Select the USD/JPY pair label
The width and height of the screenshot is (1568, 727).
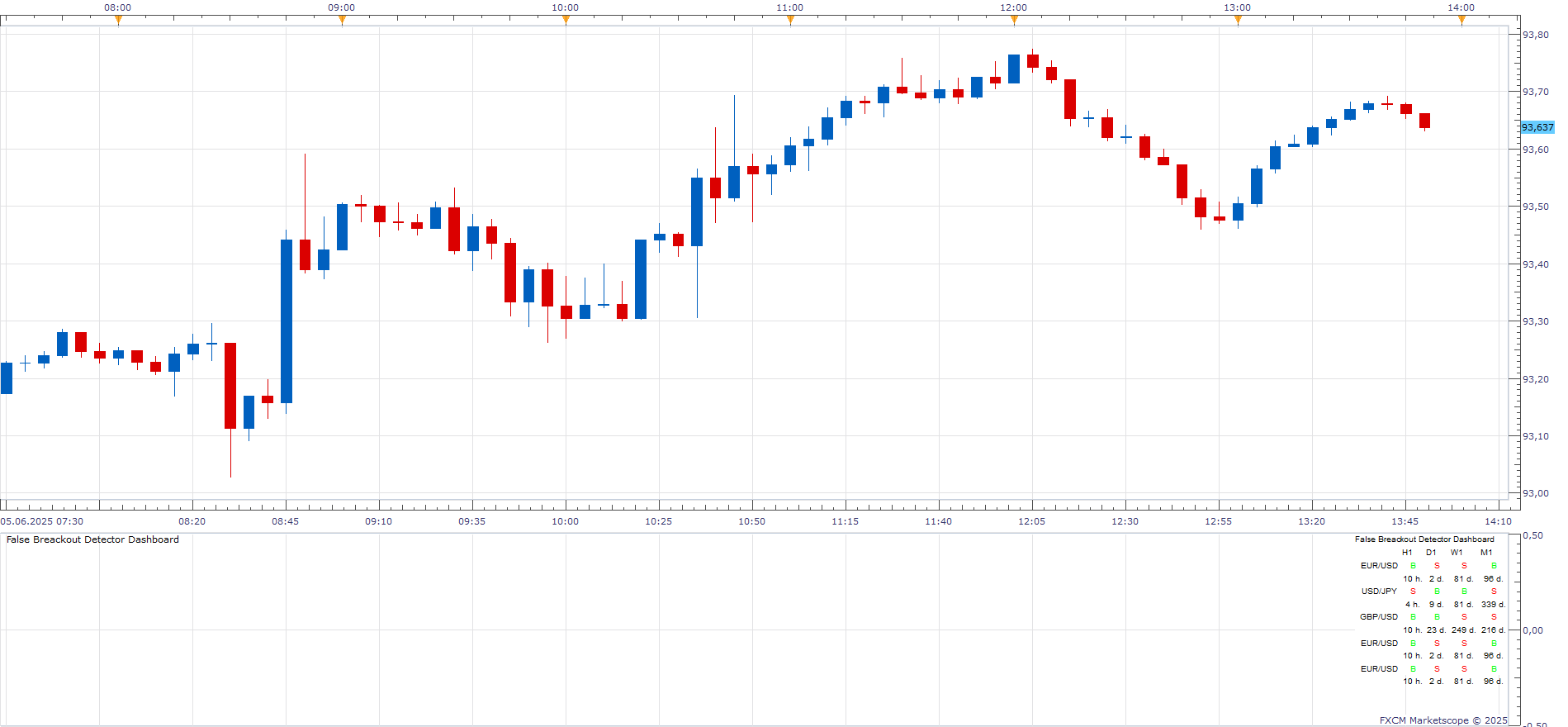point(1380,592)
